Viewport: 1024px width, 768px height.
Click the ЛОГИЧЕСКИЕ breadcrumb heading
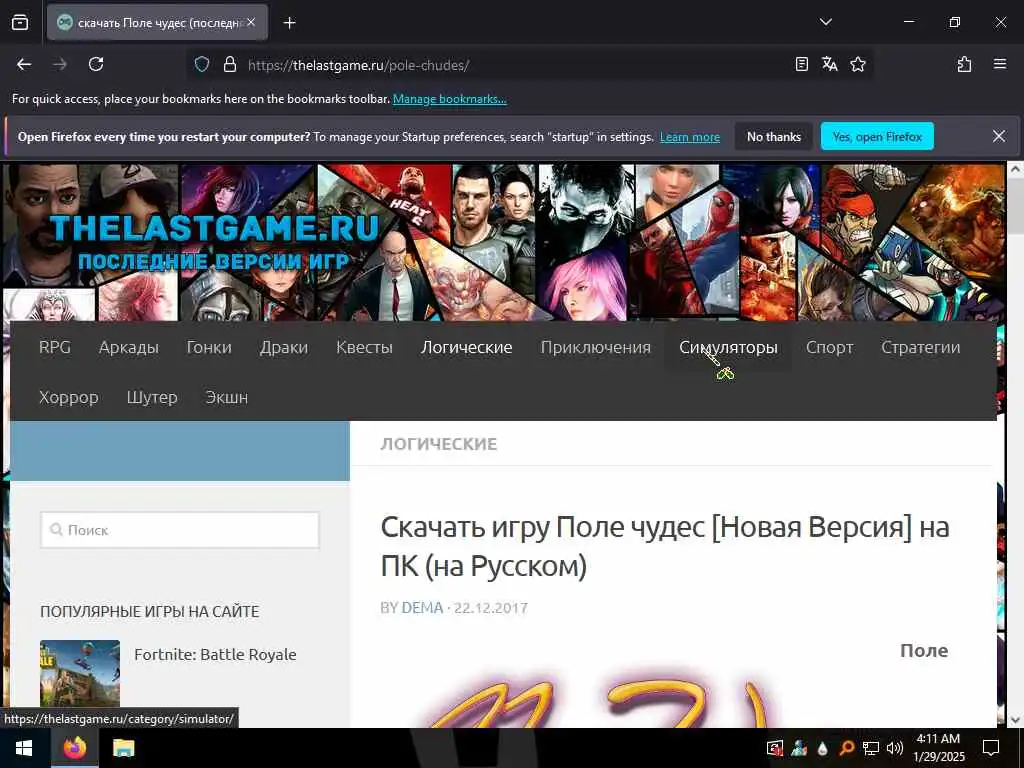click(438, 444)
